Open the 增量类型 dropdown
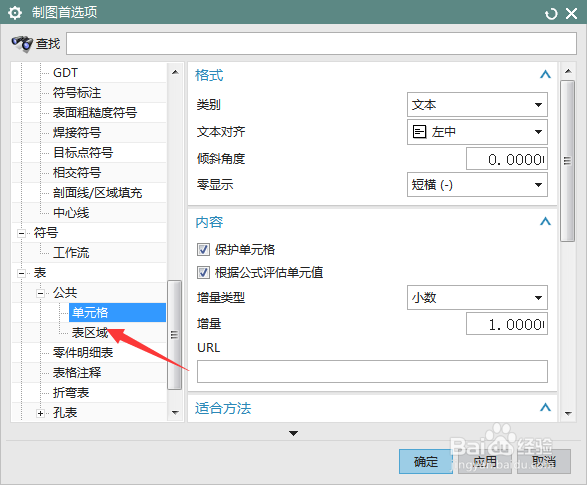 click(x=477, y=298)
